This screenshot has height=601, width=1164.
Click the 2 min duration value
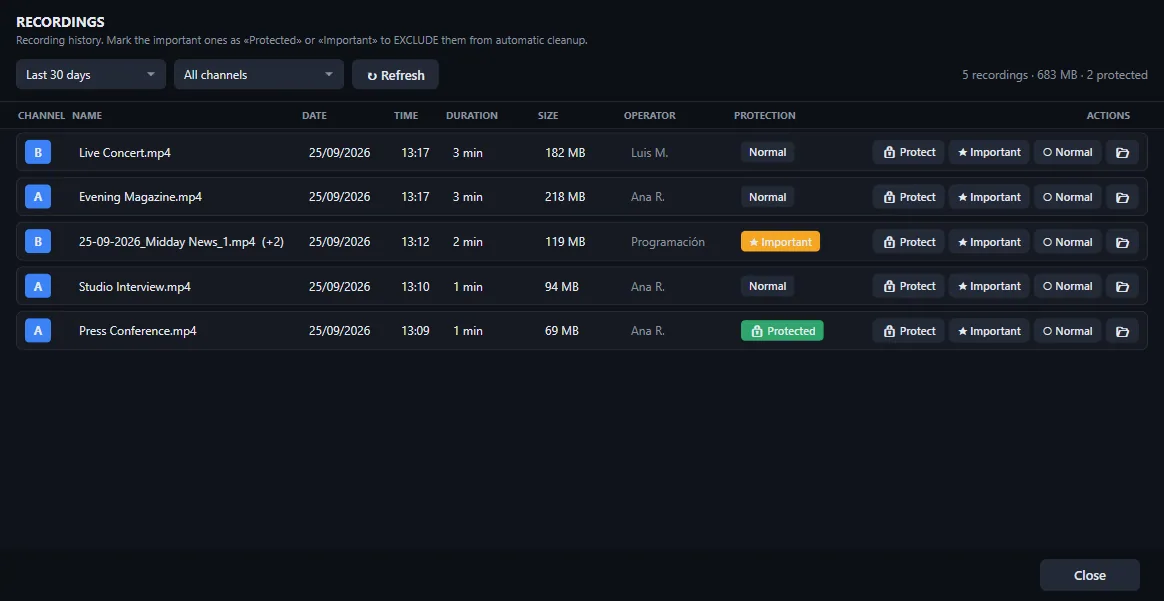pos(468,242)
